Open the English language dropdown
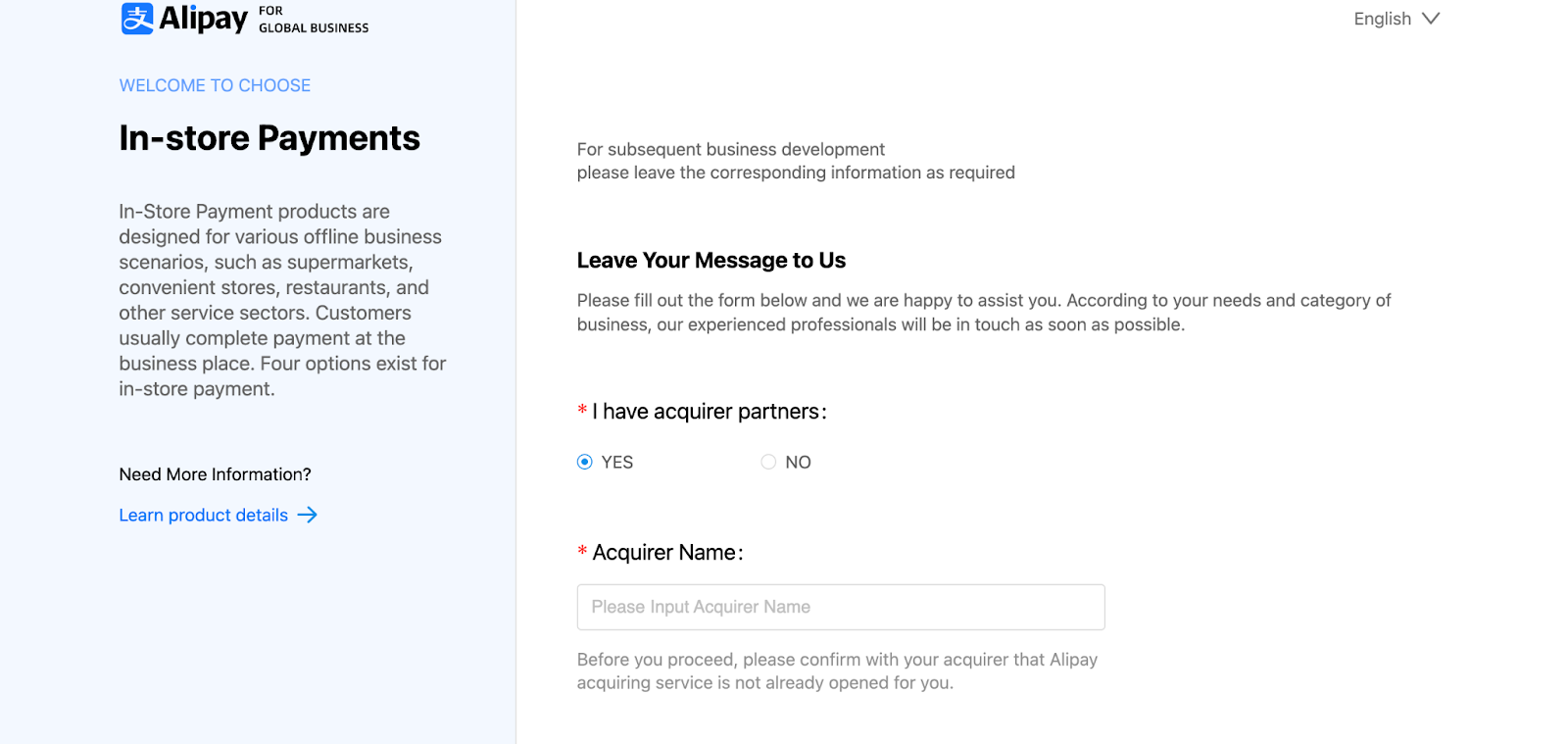Image resolution: width=1568 pixels, height=744 pixels. 1396,19
